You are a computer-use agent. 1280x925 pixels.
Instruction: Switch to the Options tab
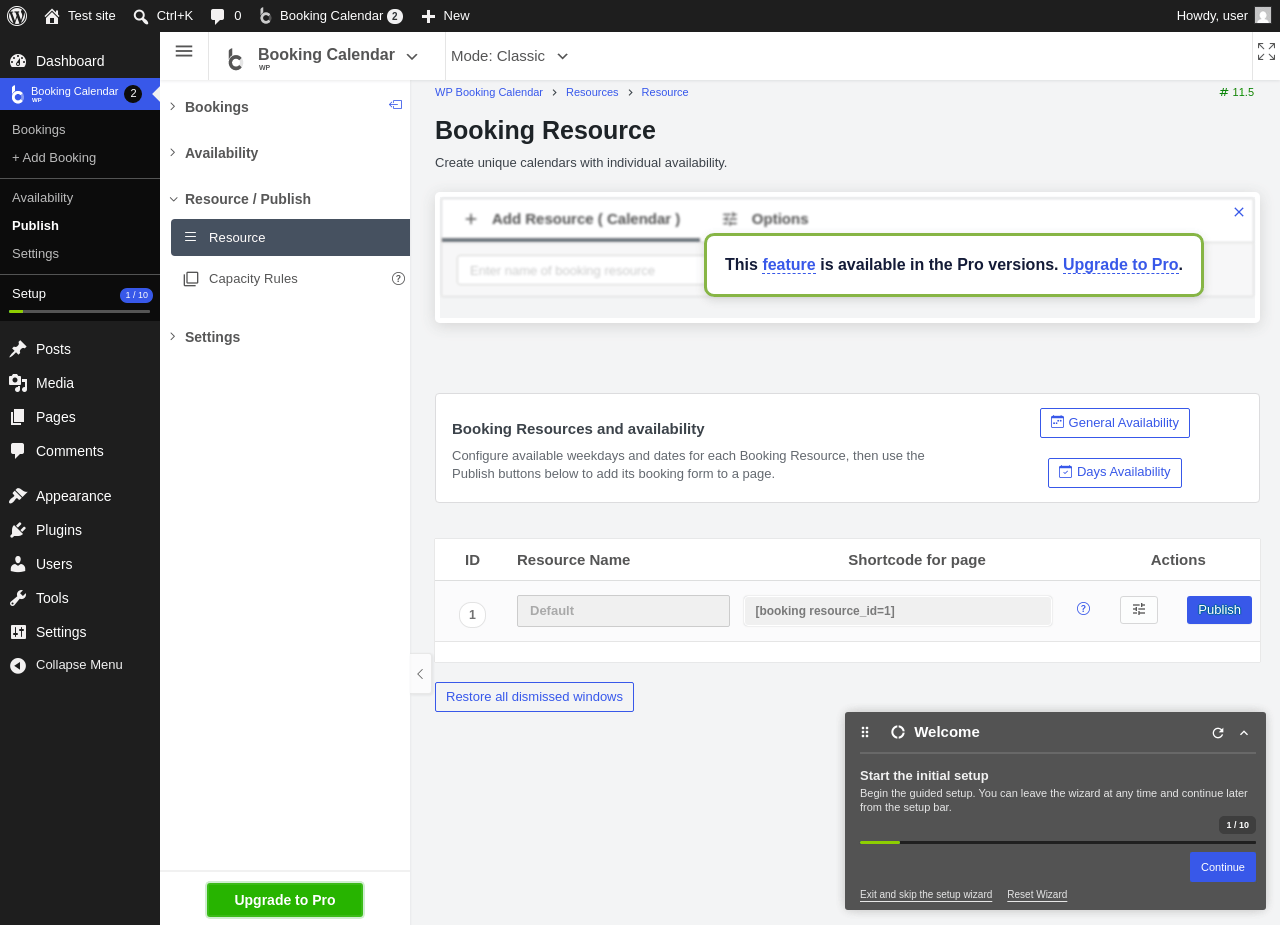point(765,219)
